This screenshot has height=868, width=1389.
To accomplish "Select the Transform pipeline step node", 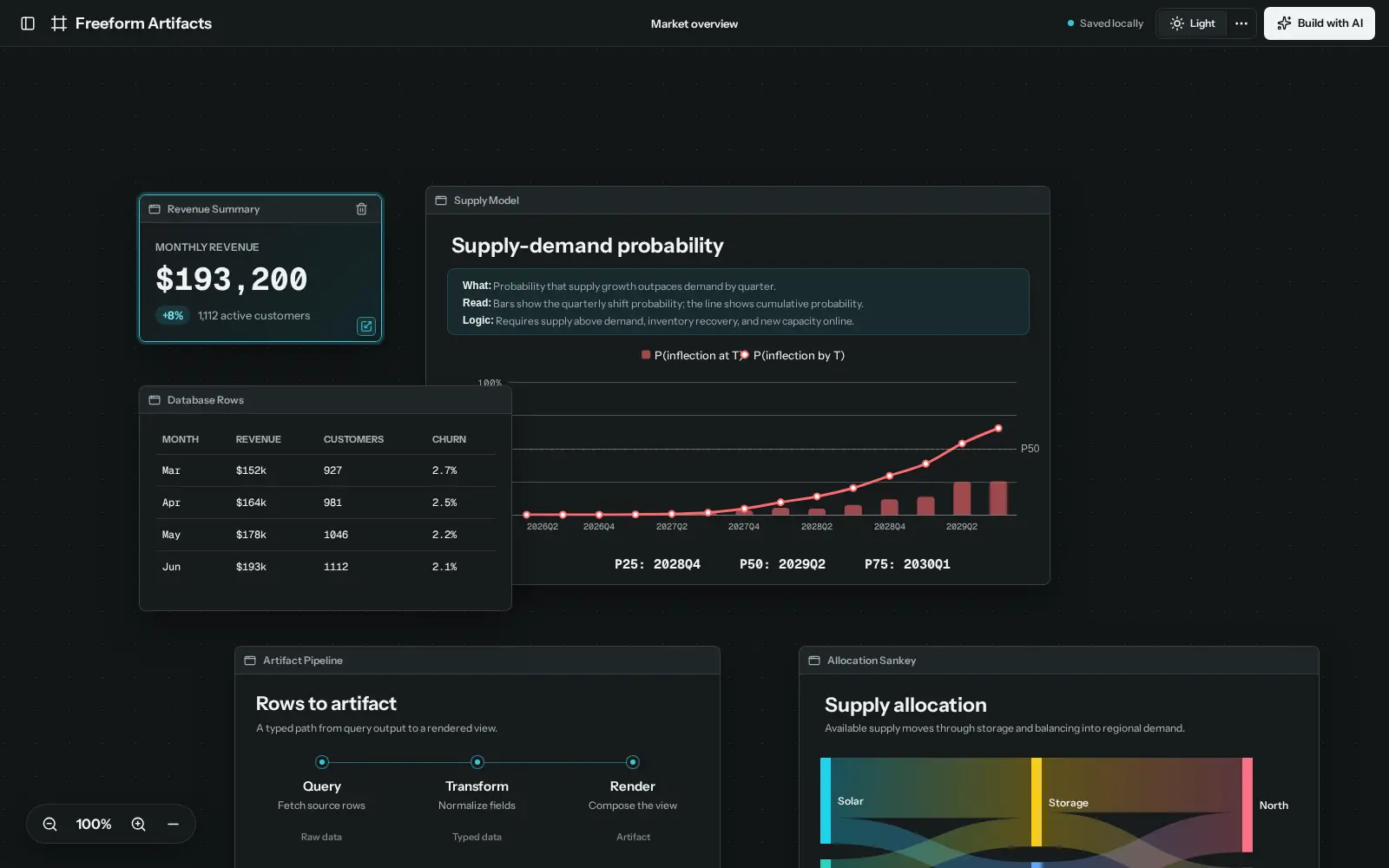I will pyautogui.click(x=477, y=762).
